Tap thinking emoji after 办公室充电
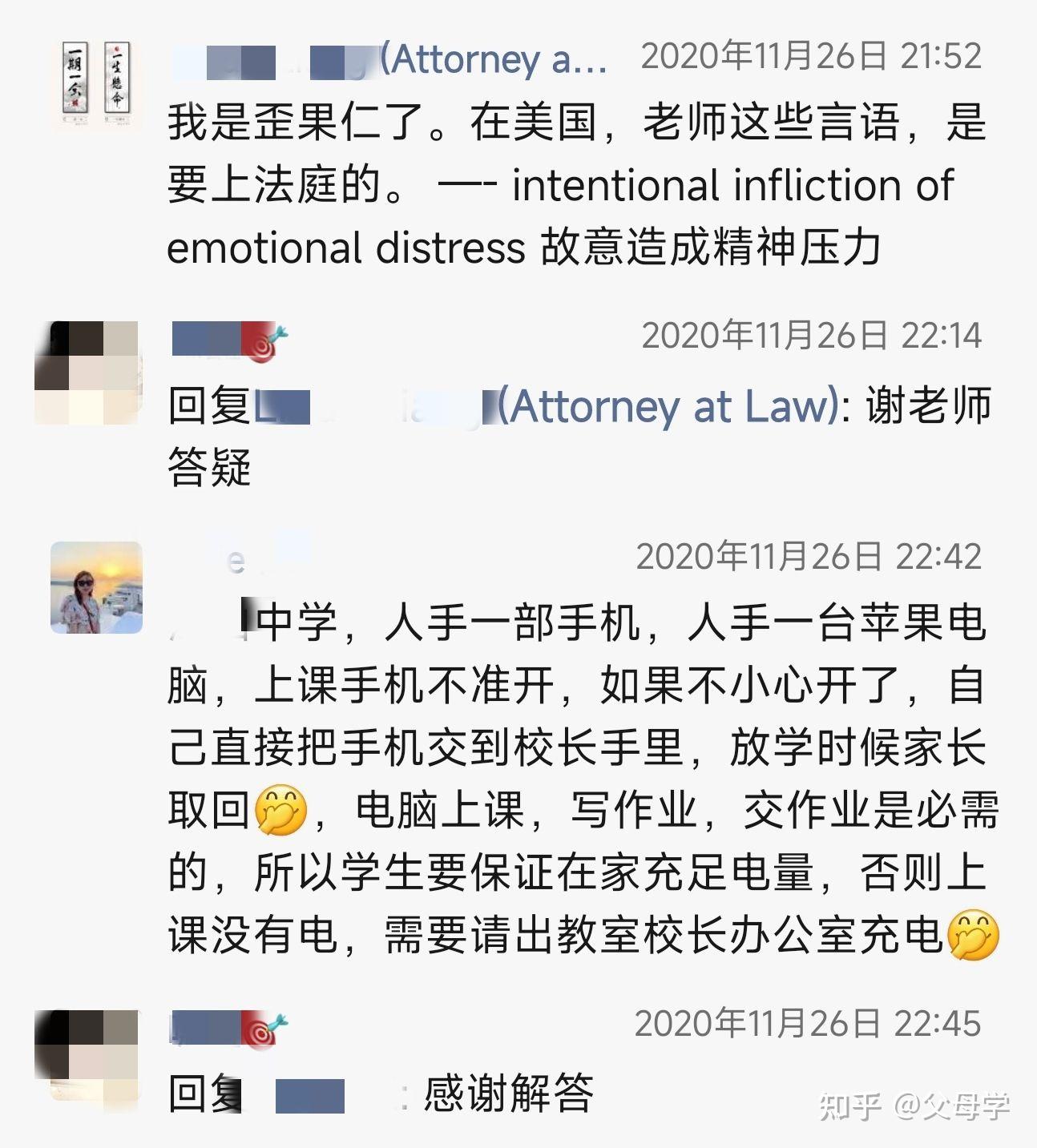The width and height of the screenshot is (1037, 1148). pyautogui.click(x=973, y=934)
